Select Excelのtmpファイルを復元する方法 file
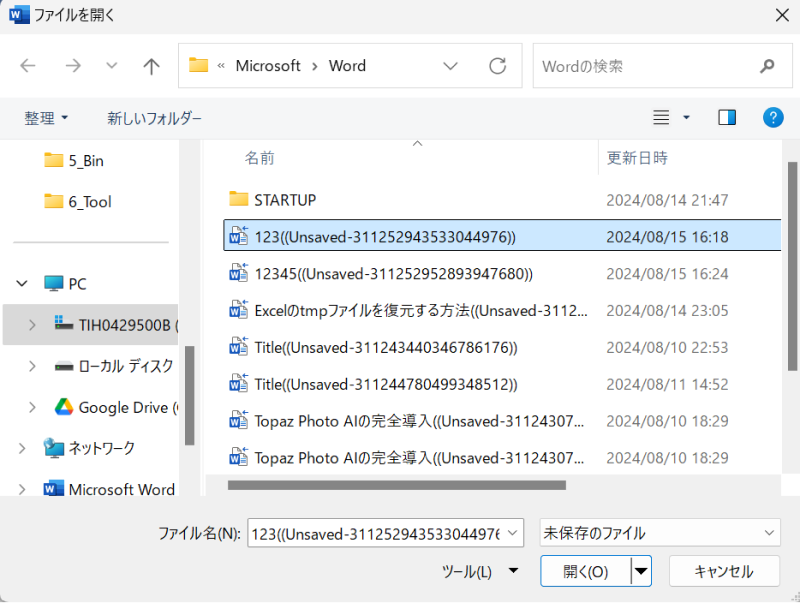Screen dimensions: 800x603 tap(408, 311)
